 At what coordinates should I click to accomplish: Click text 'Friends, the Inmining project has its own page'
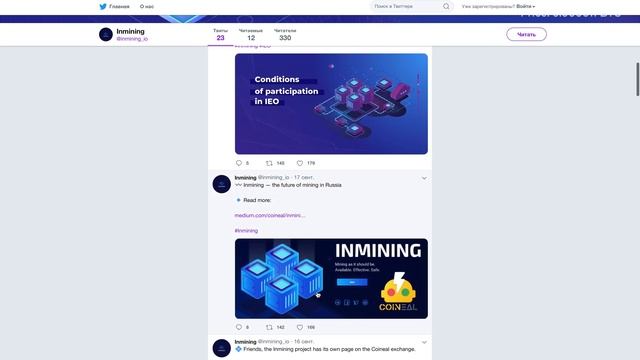296,349
